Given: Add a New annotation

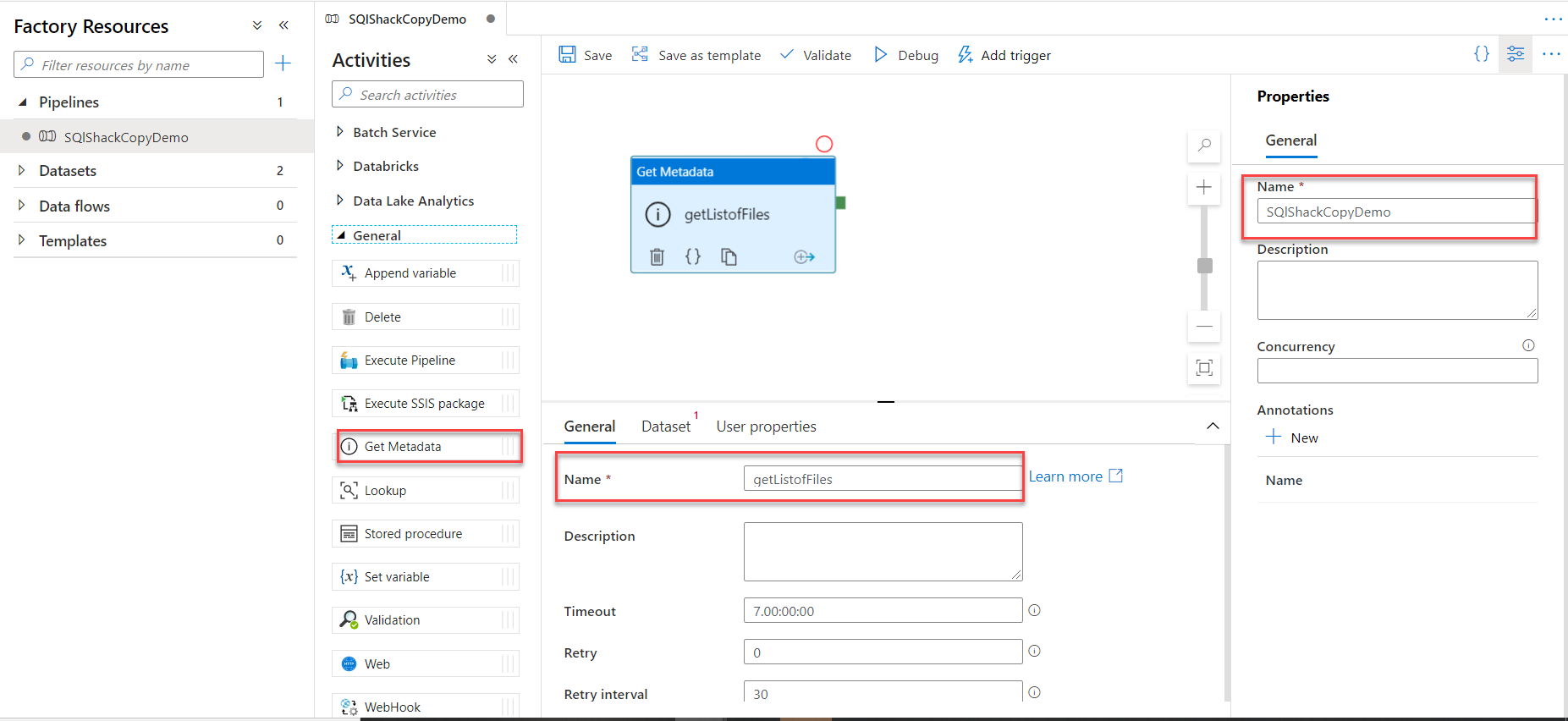Looking at the screenshot, I should pos(1291,438).
